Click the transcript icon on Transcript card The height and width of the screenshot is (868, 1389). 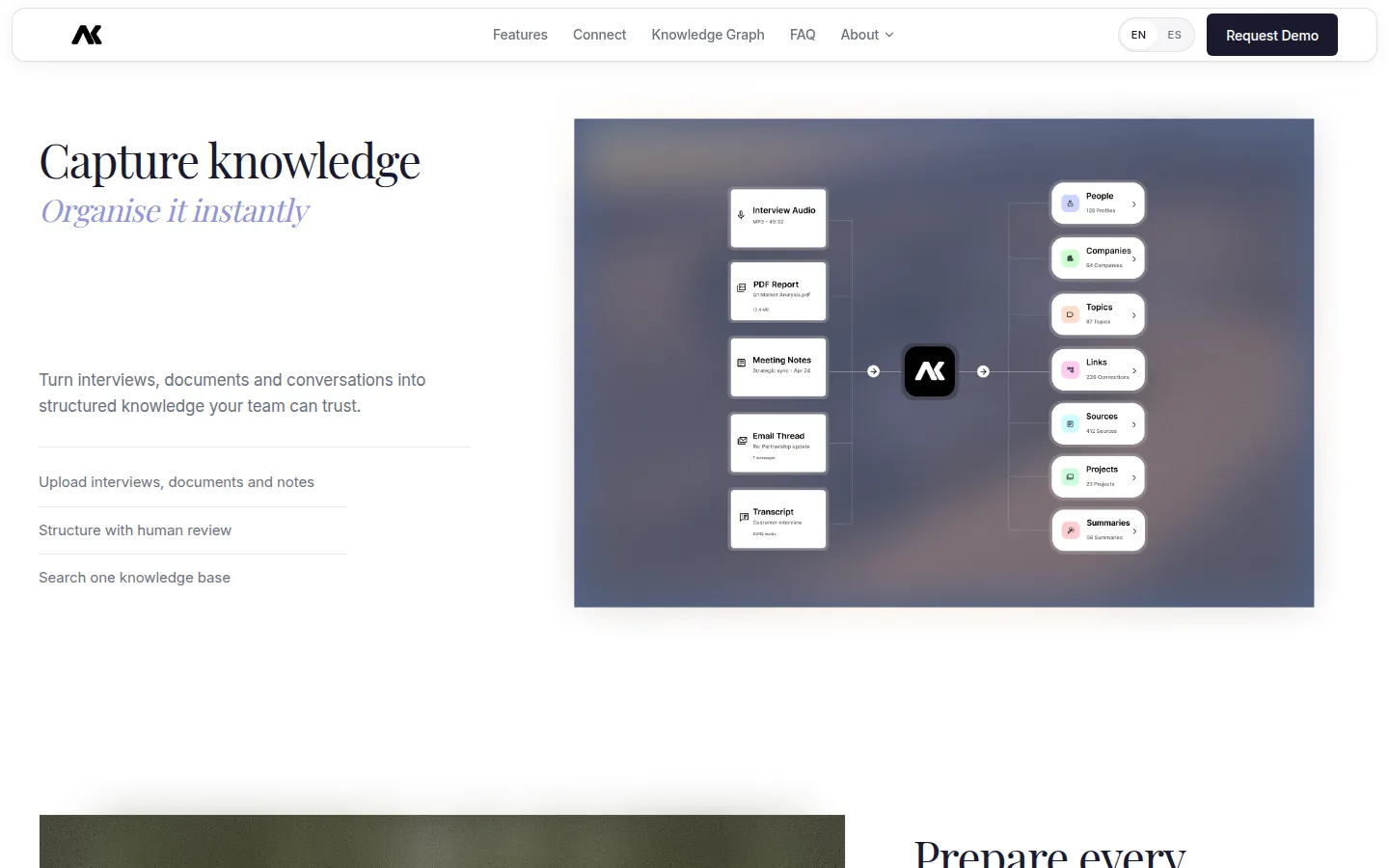click(744, 517)
